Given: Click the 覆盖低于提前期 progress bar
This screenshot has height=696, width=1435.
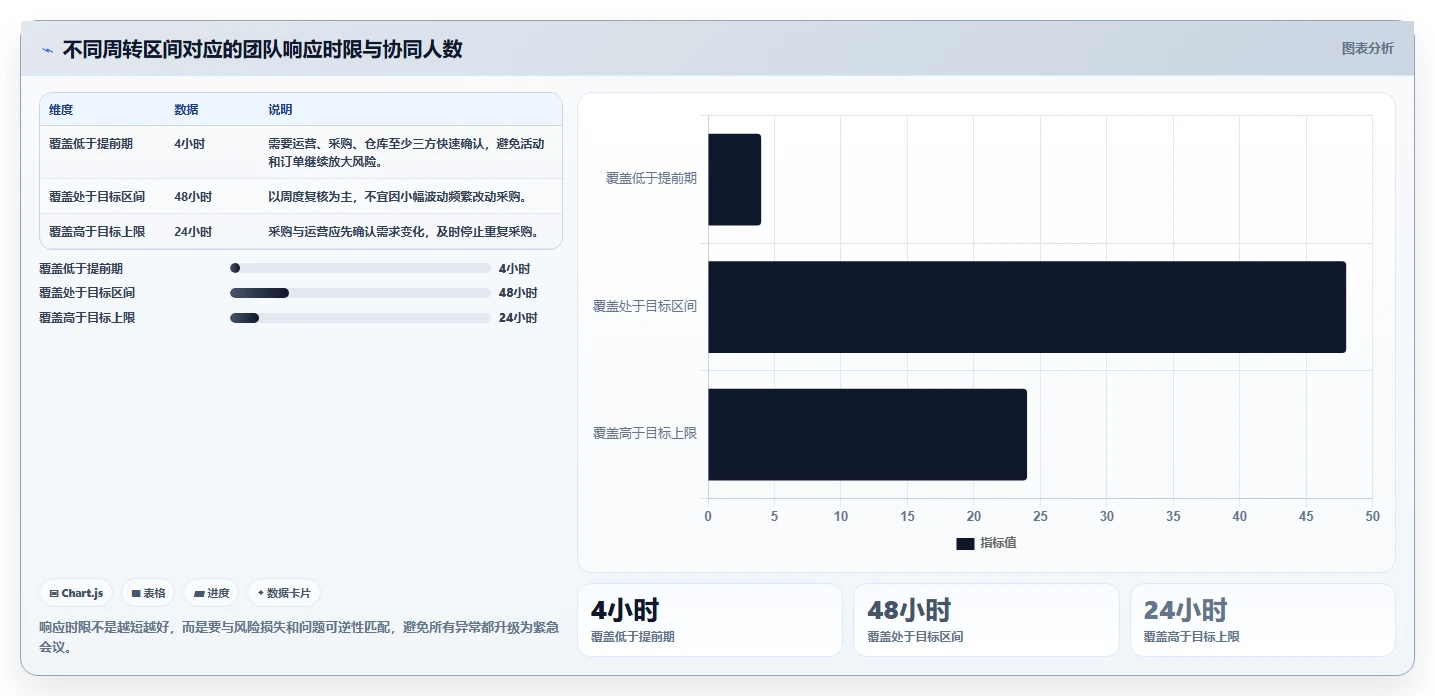Looking at the screenshot, I should click(x=360, y=268).
